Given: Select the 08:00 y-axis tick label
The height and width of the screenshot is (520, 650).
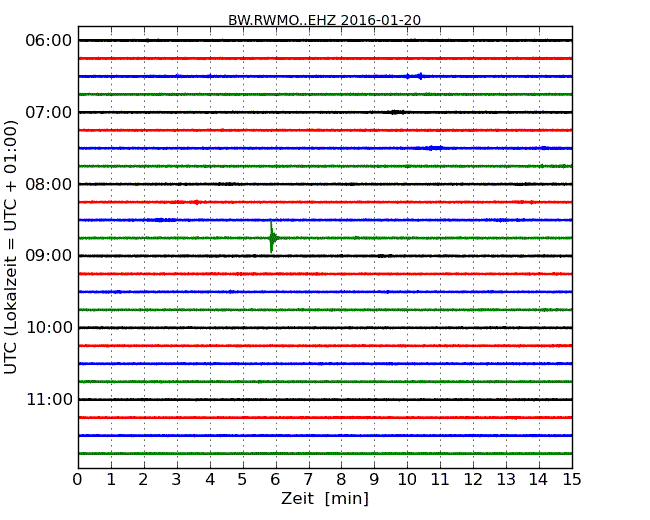Looking at the screenshot, I should click(49, 184).
